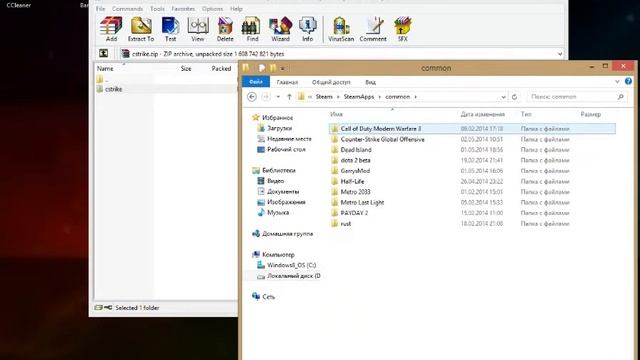
Task: Select Call of Duty Modern Warfare 3 folder
Action: tap(472, 129)
